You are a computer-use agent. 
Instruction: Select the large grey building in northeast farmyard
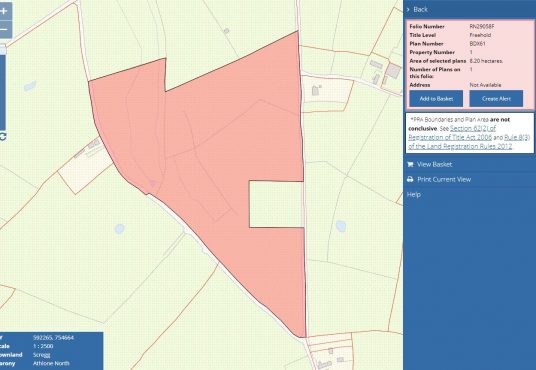(393, 71)
